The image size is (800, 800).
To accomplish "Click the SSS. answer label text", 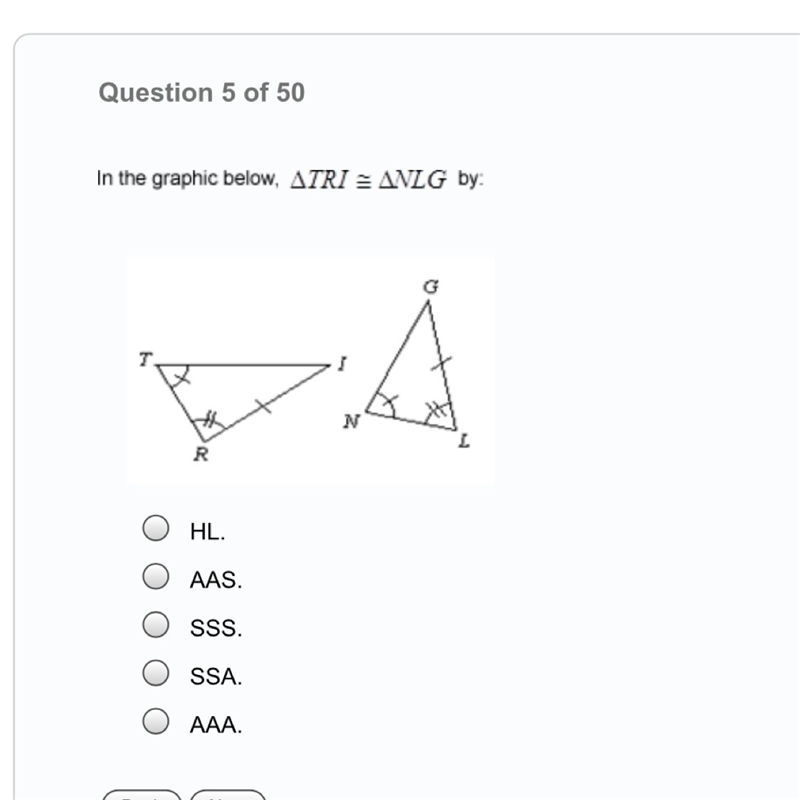I will click(216, 628).
